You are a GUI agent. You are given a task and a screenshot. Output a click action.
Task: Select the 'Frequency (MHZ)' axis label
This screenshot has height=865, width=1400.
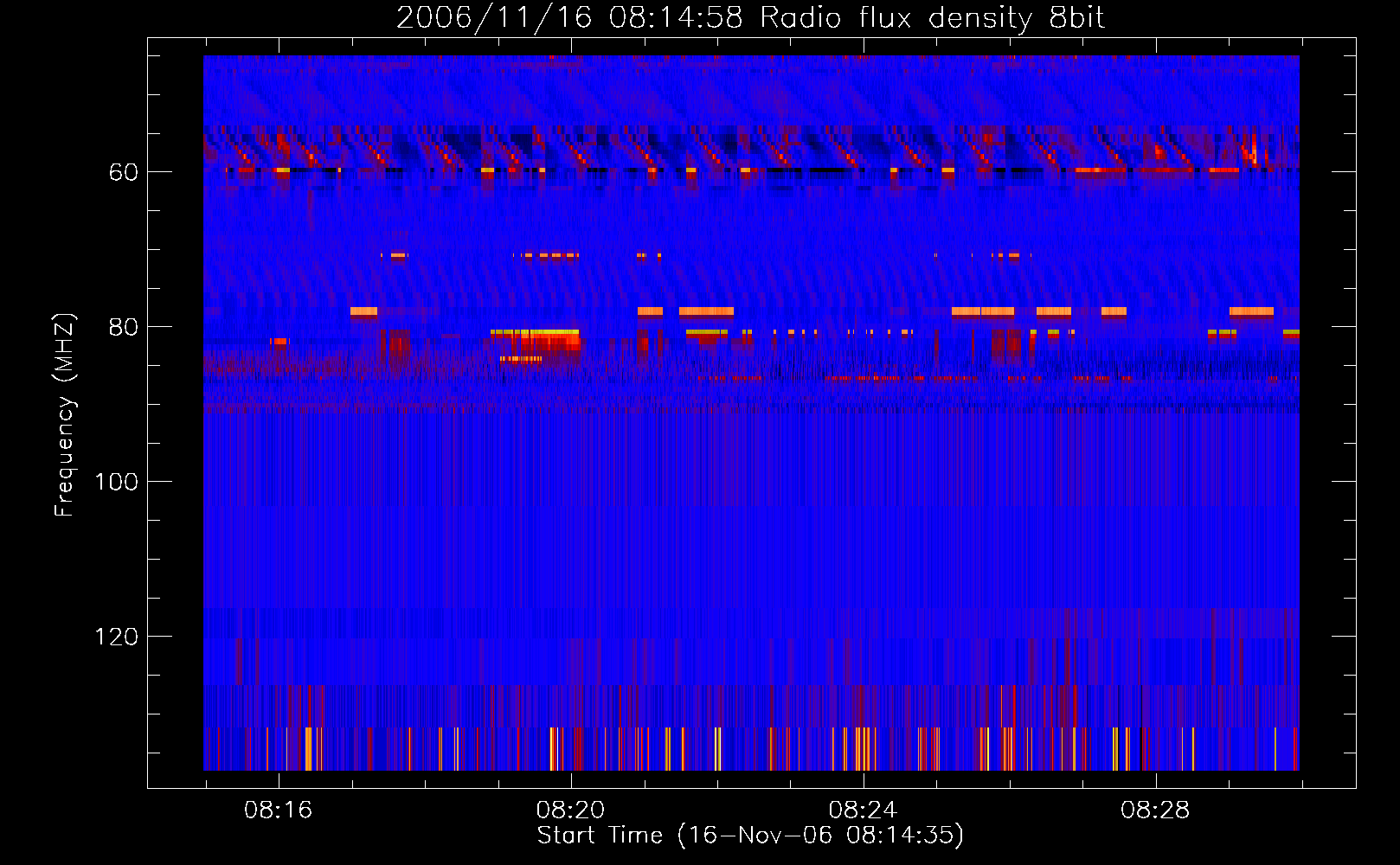click(x=65, y=414)
